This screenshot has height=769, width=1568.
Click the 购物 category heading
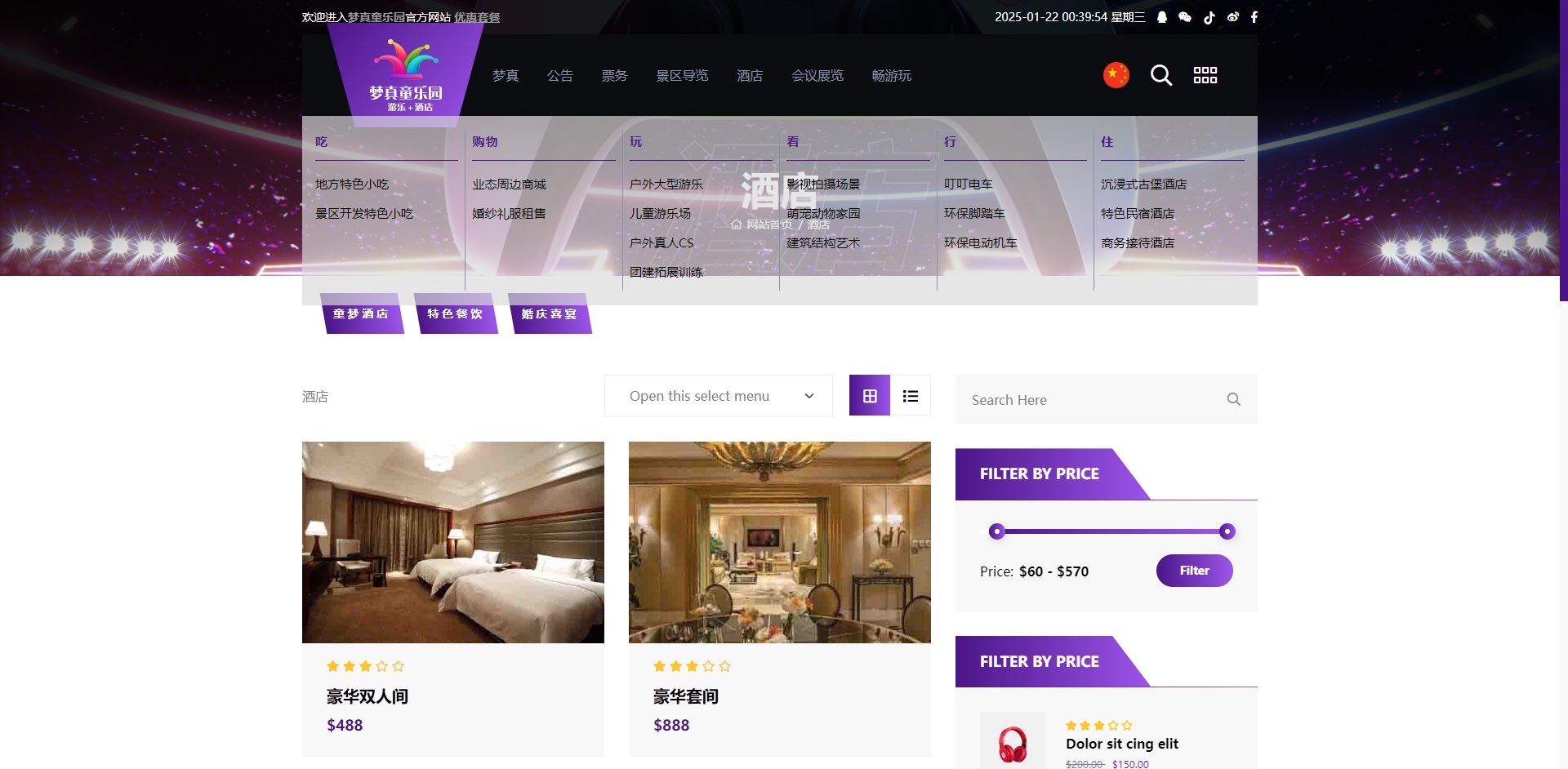[485, 142]
